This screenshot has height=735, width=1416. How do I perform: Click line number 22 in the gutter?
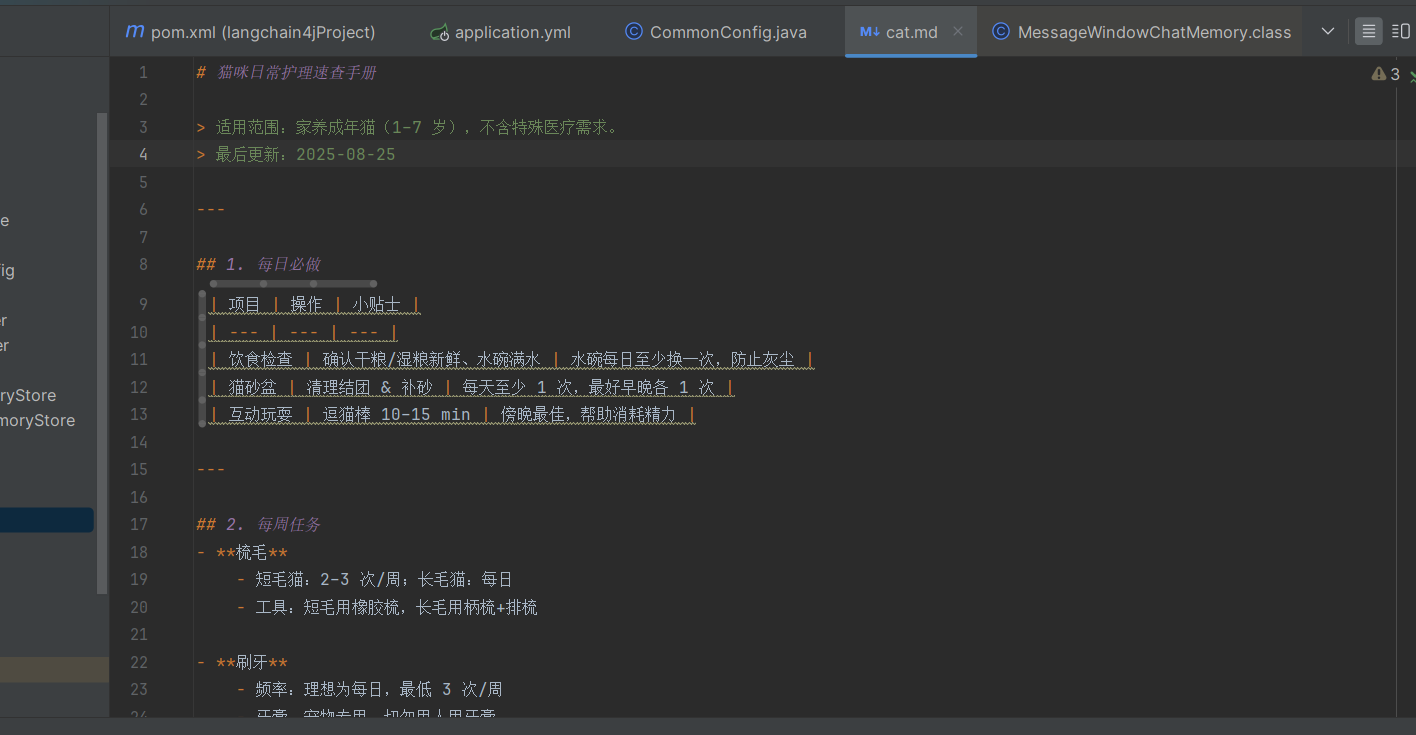point(139,662)
